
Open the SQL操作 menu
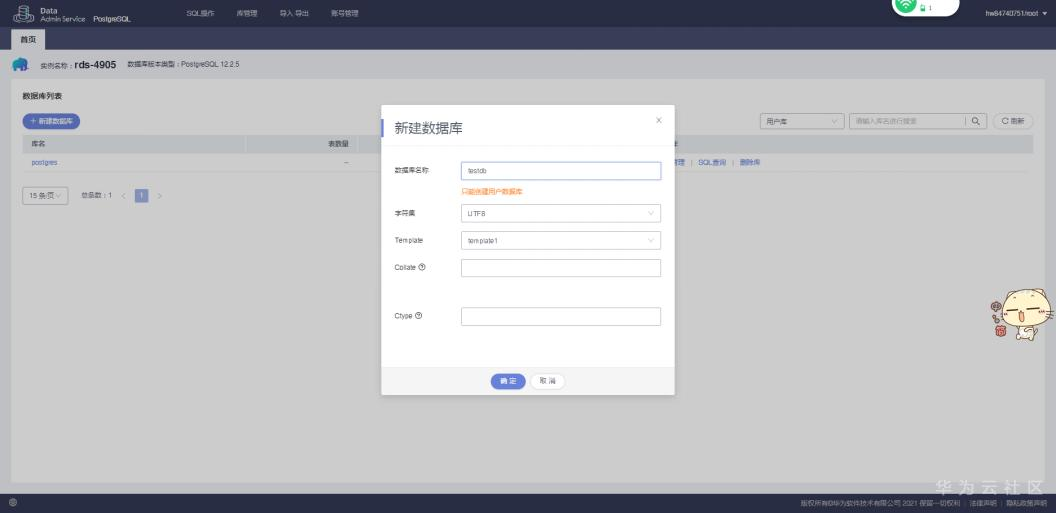pos(200,13)
